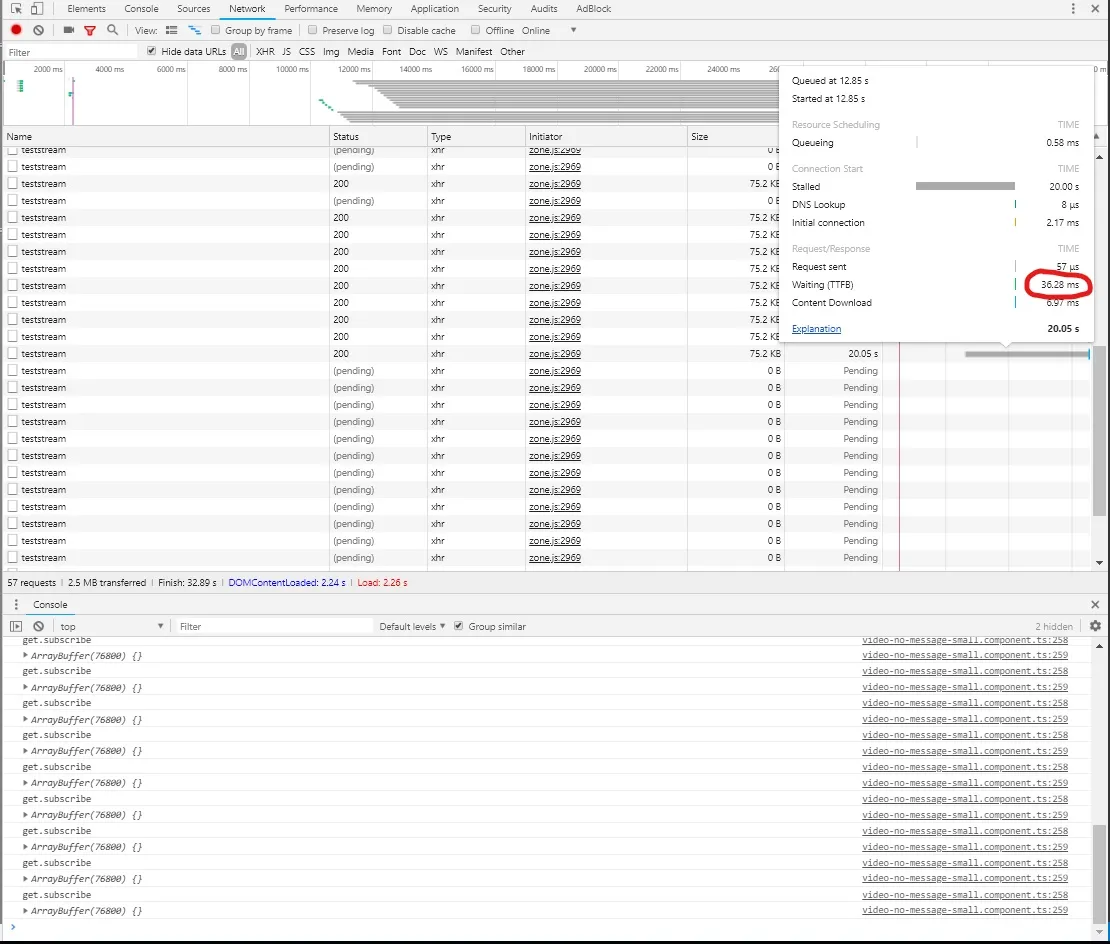
Task: Switch to the Elements tab
Action: point(86,8)
